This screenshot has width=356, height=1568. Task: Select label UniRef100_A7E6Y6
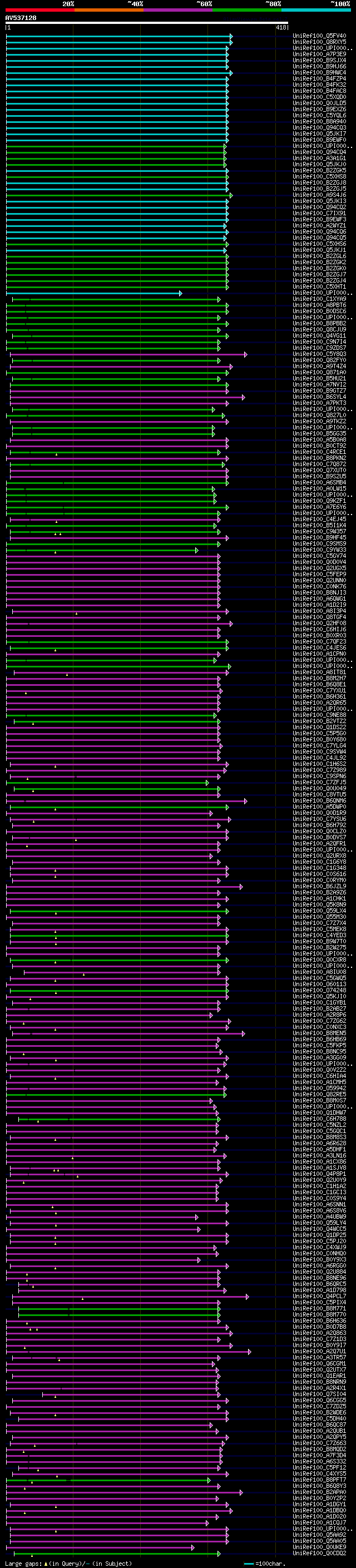pos(319,507)
